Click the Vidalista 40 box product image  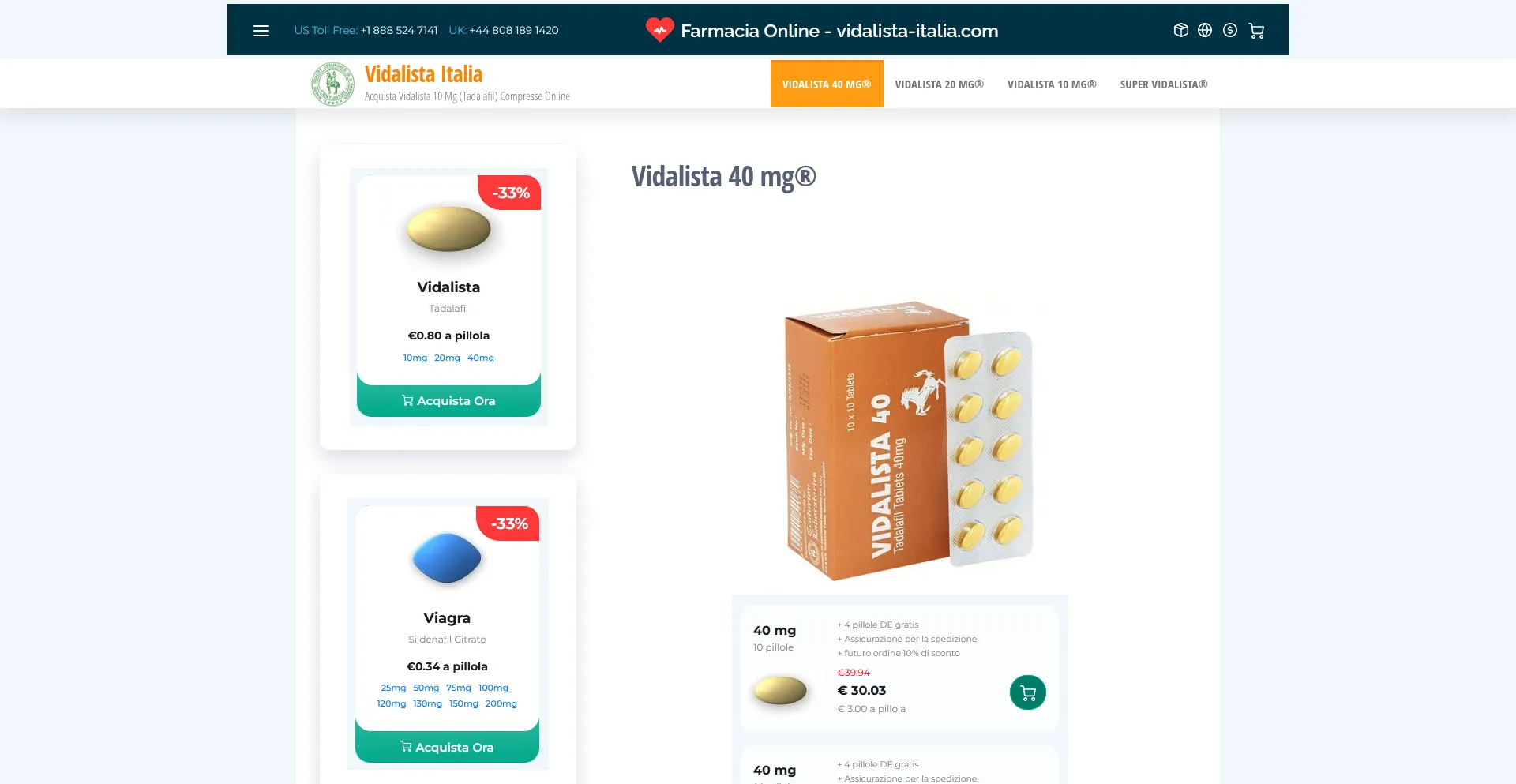900,438
